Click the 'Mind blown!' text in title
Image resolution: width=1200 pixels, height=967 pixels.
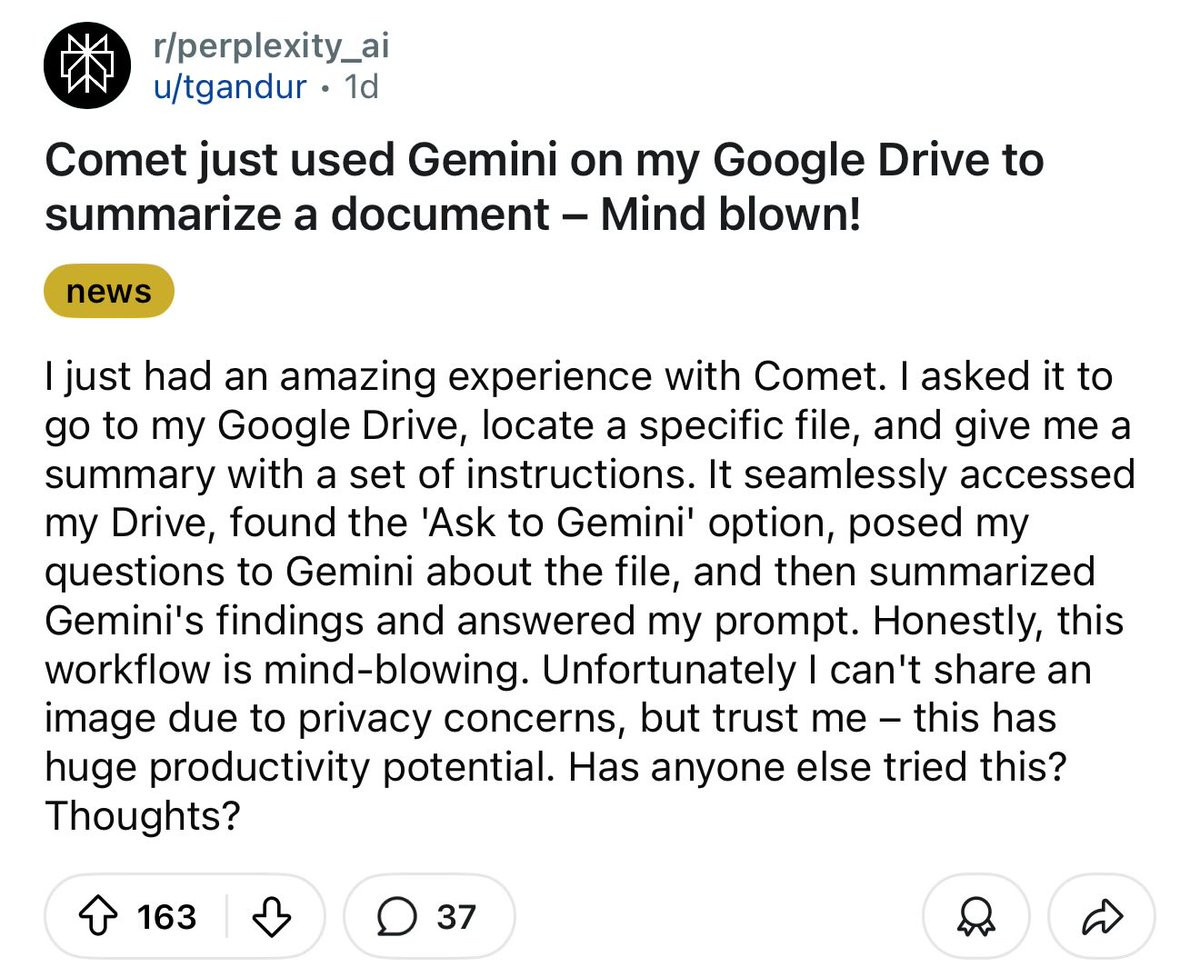click(x=730, y=214)
